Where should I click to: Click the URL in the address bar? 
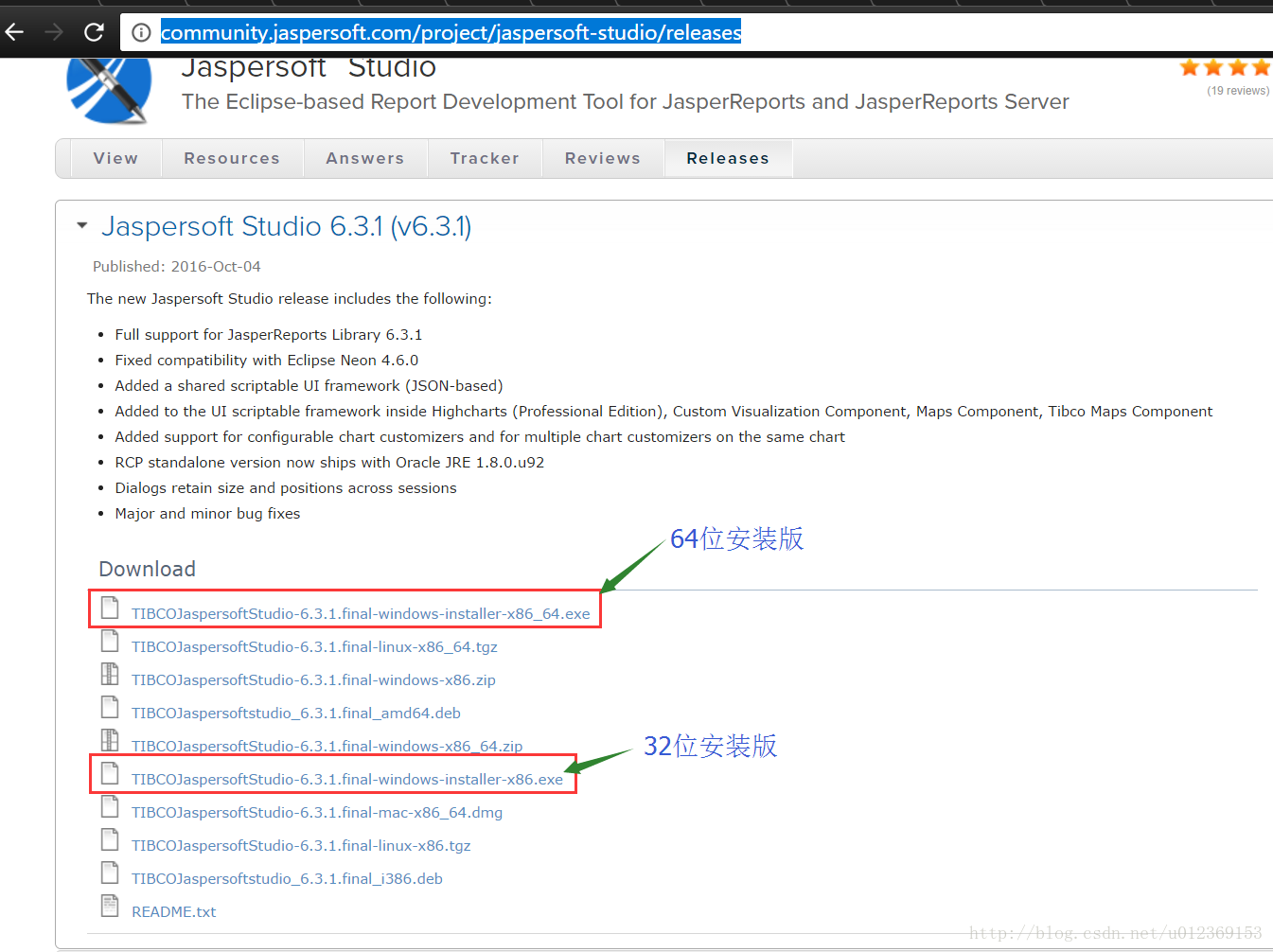[x=451, y=32]
